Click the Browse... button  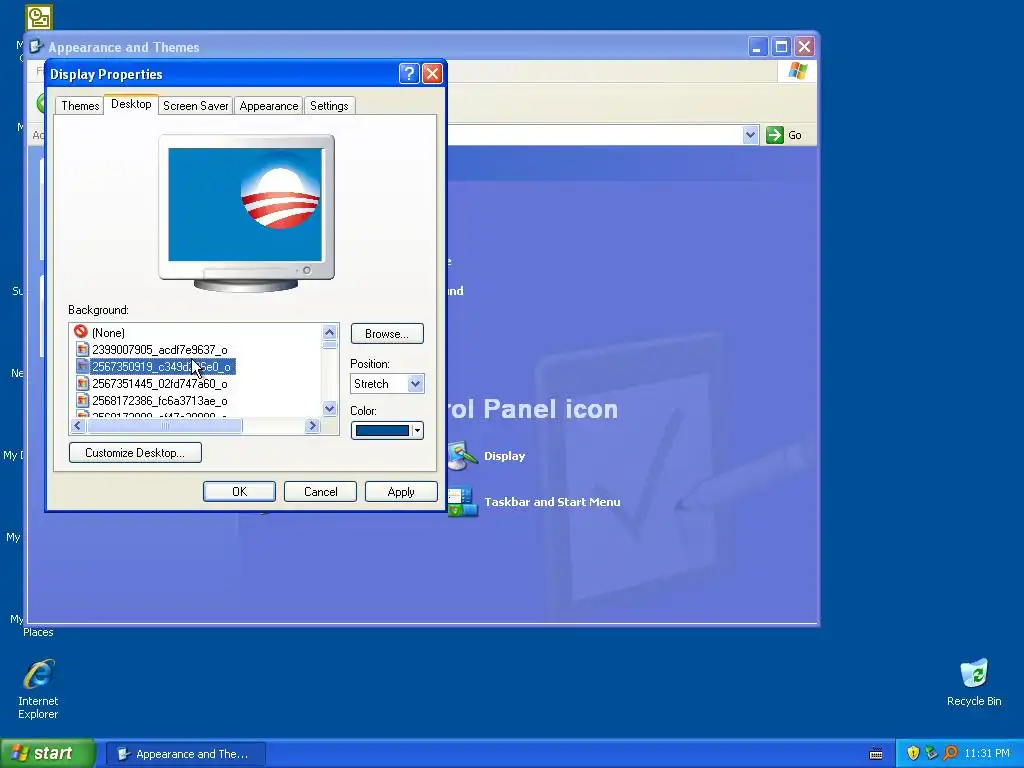tap(387, 334)
